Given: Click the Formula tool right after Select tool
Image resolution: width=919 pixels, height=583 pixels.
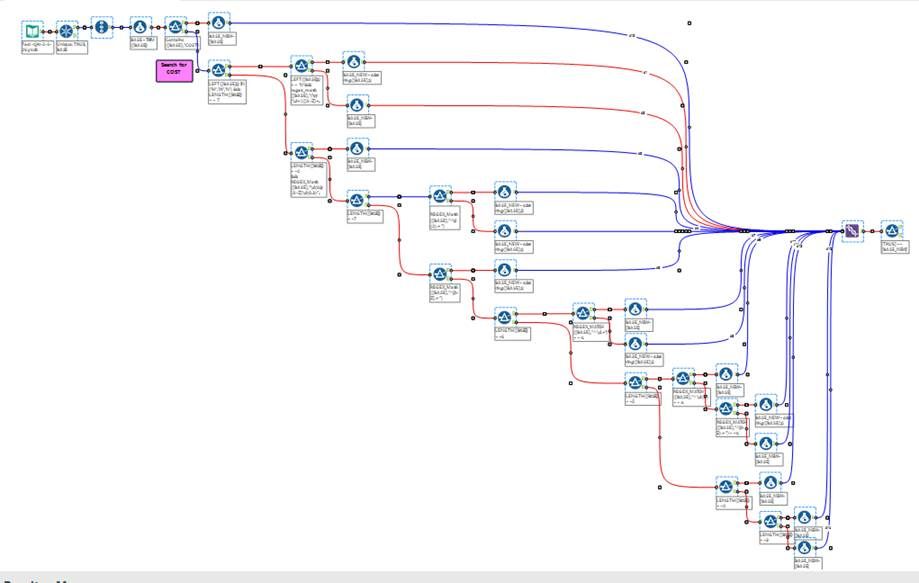Looking at the screenshot, I should 140,28.
